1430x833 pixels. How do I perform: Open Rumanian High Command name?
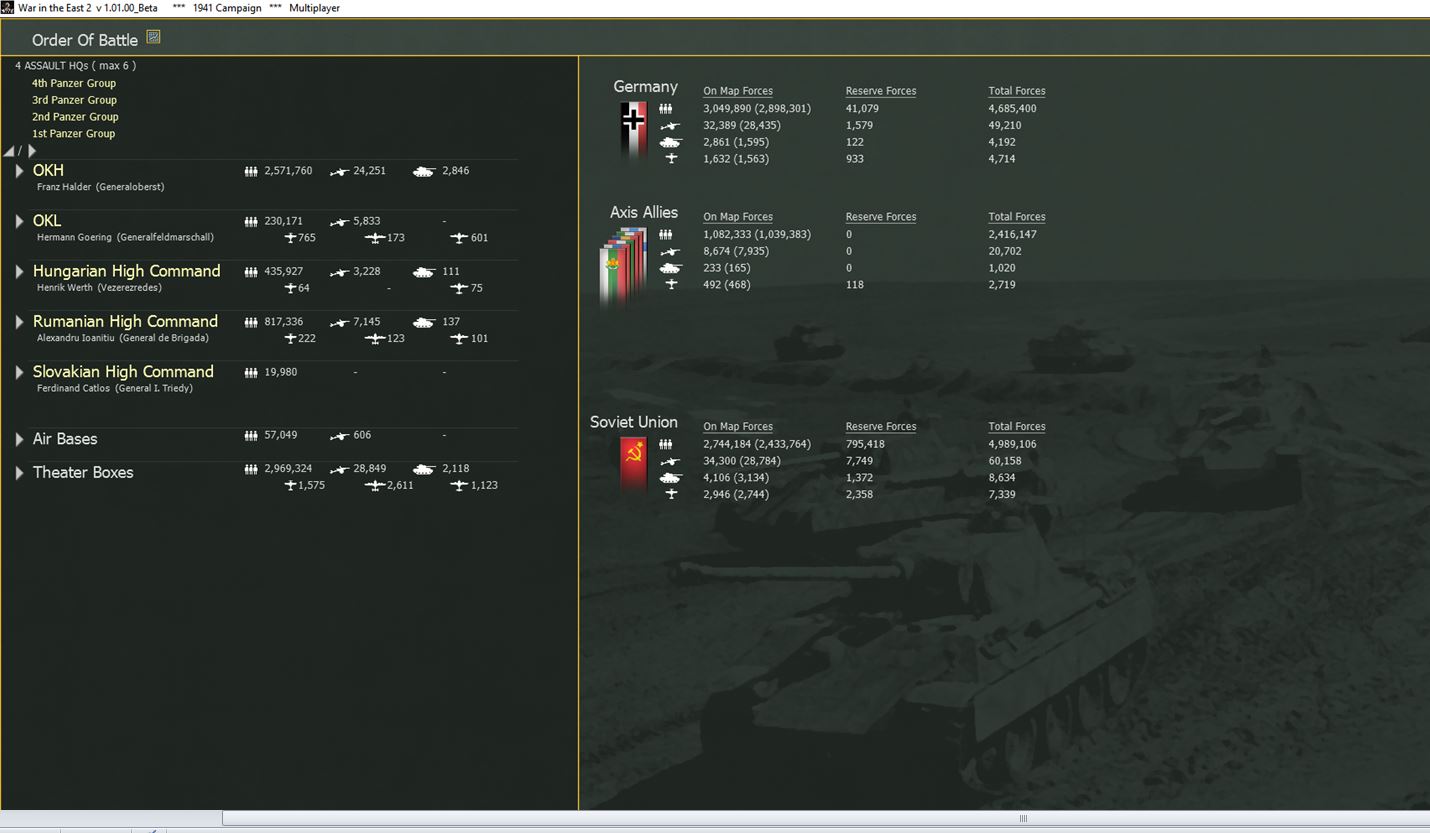[125, 321]
